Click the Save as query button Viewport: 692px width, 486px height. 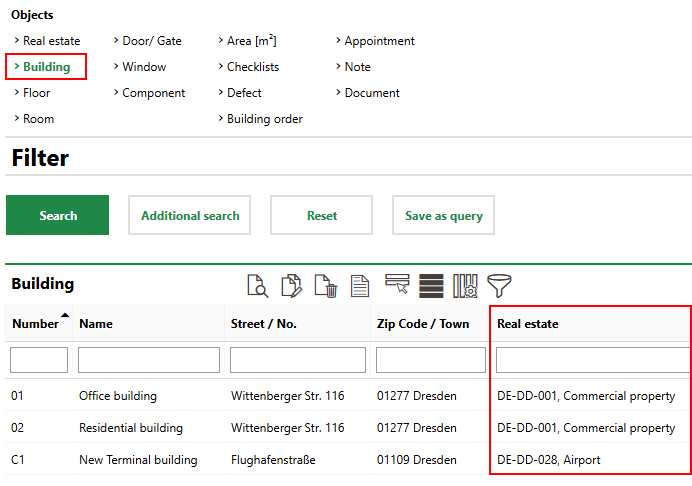tap(443, 215)
